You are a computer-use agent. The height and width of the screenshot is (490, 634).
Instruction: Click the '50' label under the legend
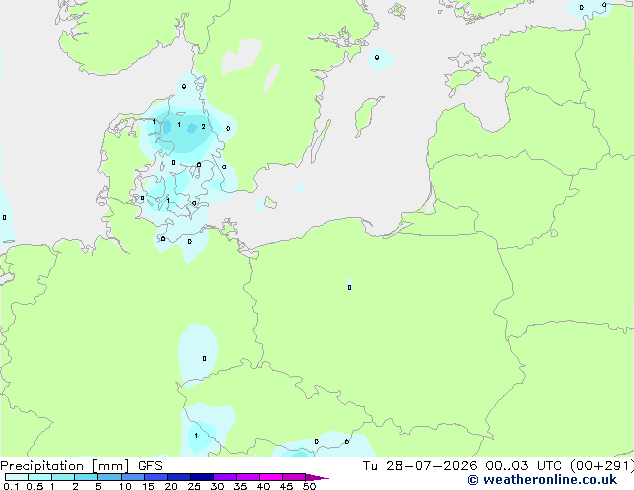[x=310, y=486]
